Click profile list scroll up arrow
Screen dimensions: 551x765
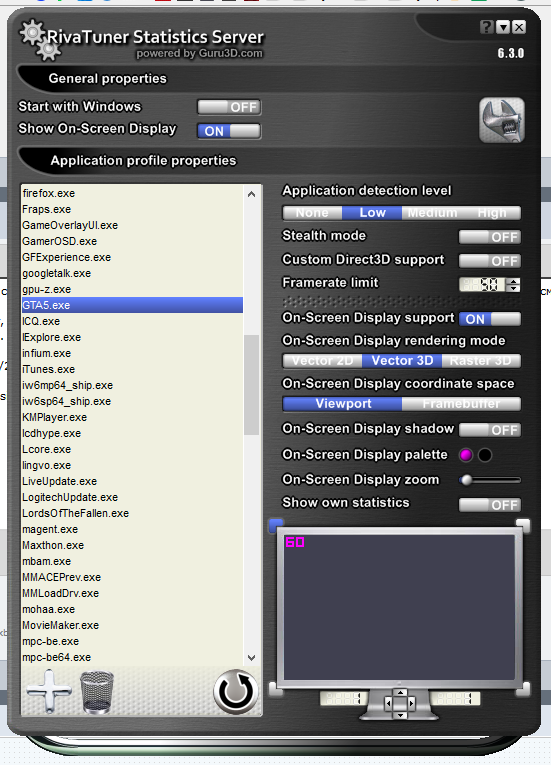coord(251,194)
